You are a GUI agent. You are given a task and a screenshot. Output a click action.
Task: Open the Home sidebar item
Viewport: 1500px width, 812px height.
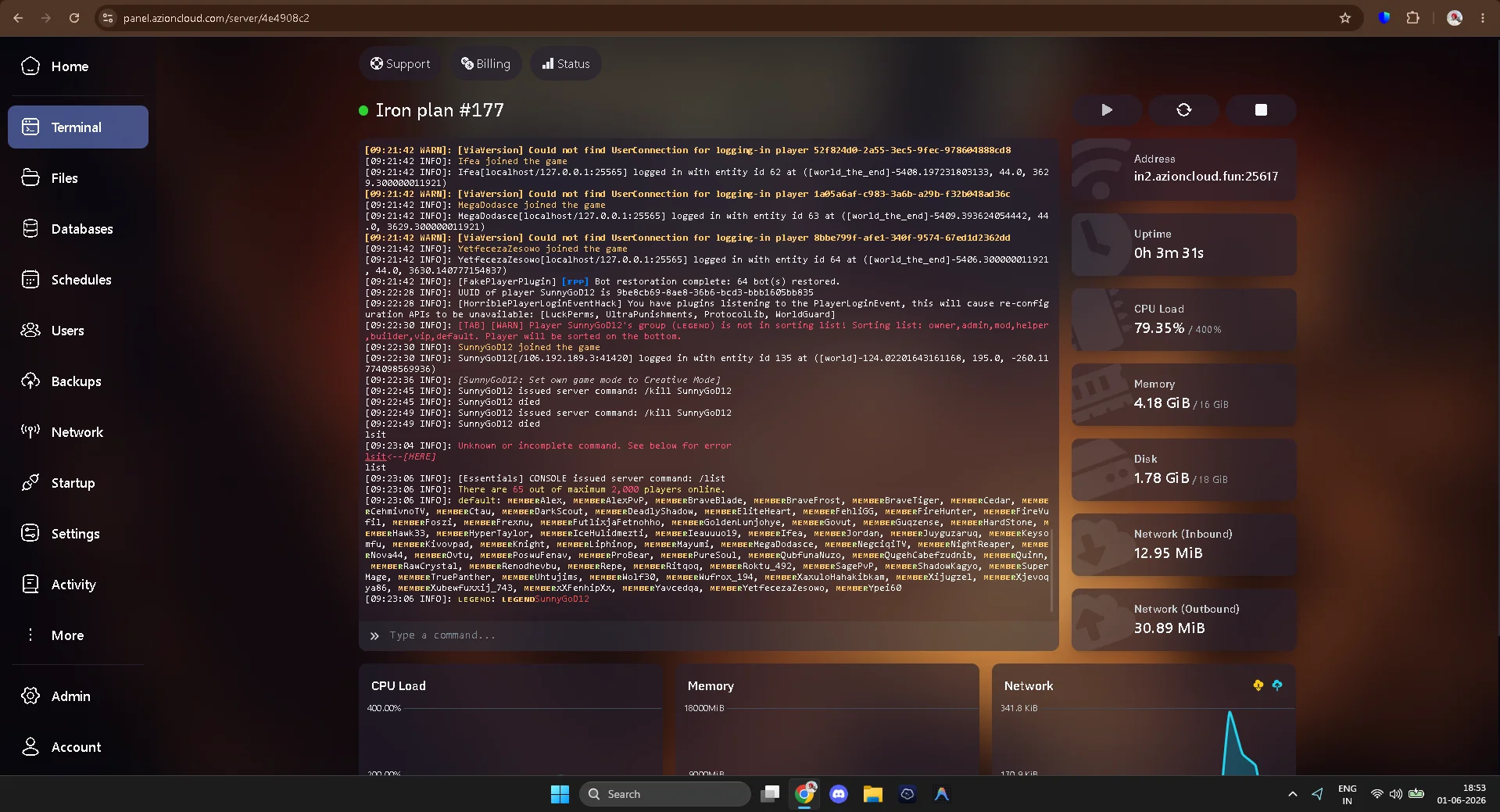point(77,66)
